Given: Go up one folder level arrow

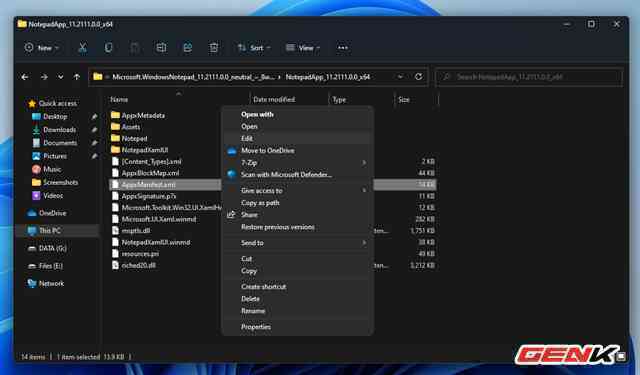Looking at the screenshot, I should (x=76, y=77).
